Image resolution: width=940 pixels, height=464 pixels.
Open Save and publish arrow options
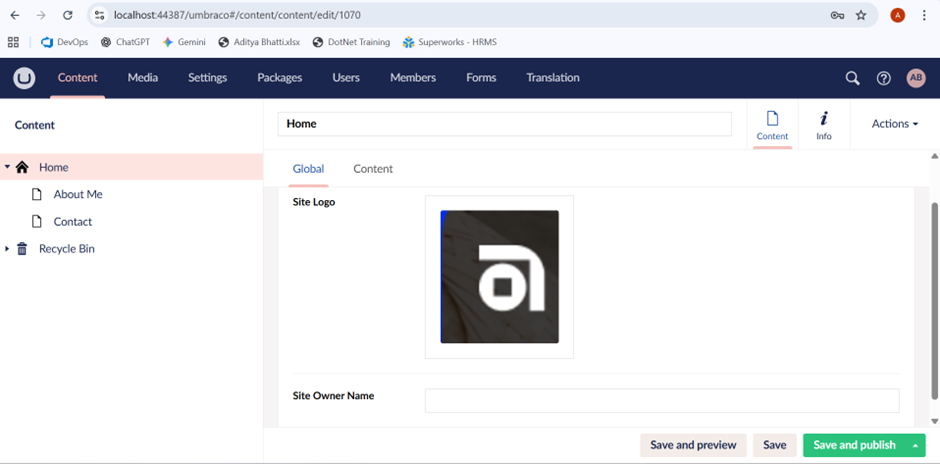point(915,445)
